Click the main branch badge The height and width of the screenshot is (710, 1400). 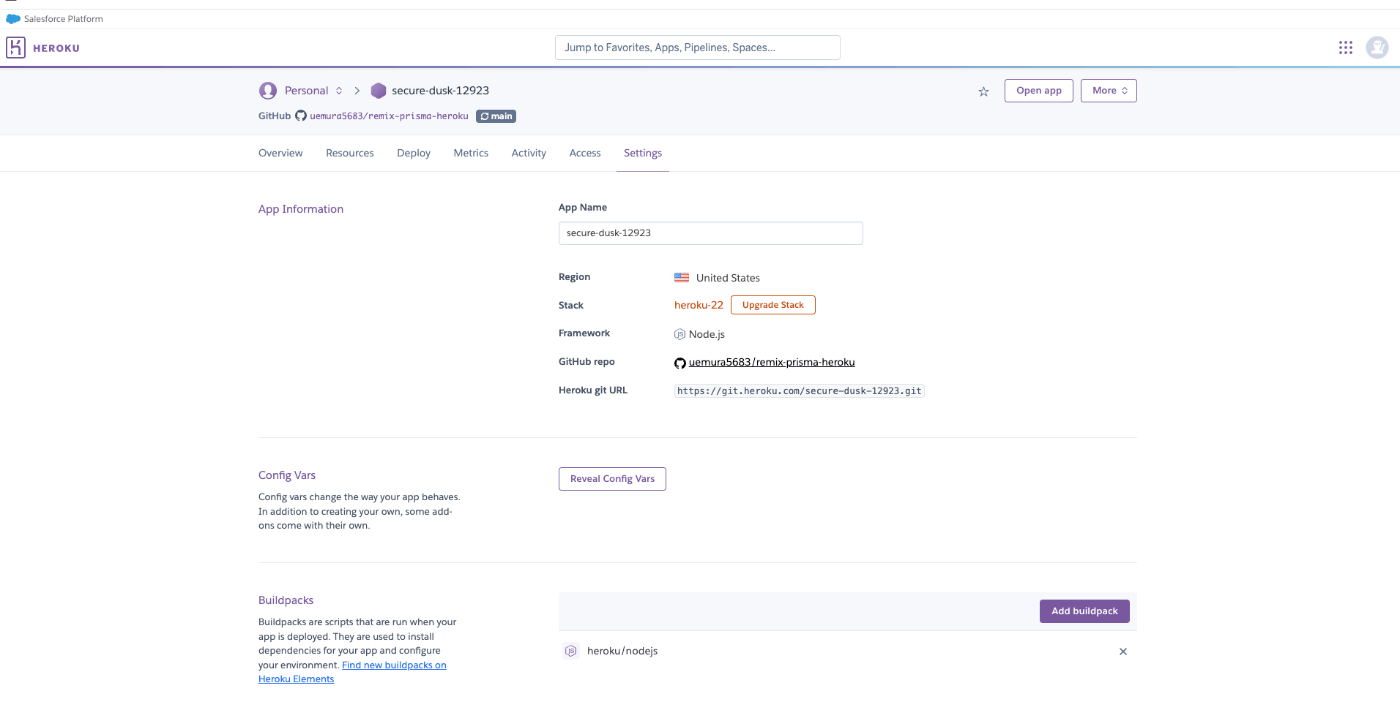[496, 116]
